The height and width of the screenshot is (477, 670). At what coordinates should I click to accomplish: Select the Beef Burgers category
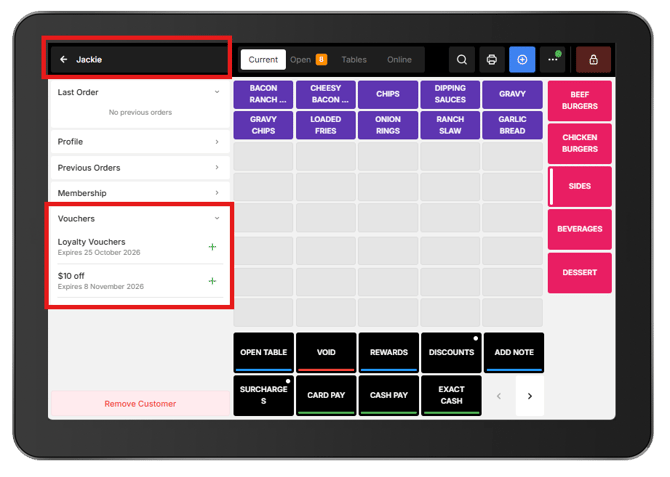(580, 100)
